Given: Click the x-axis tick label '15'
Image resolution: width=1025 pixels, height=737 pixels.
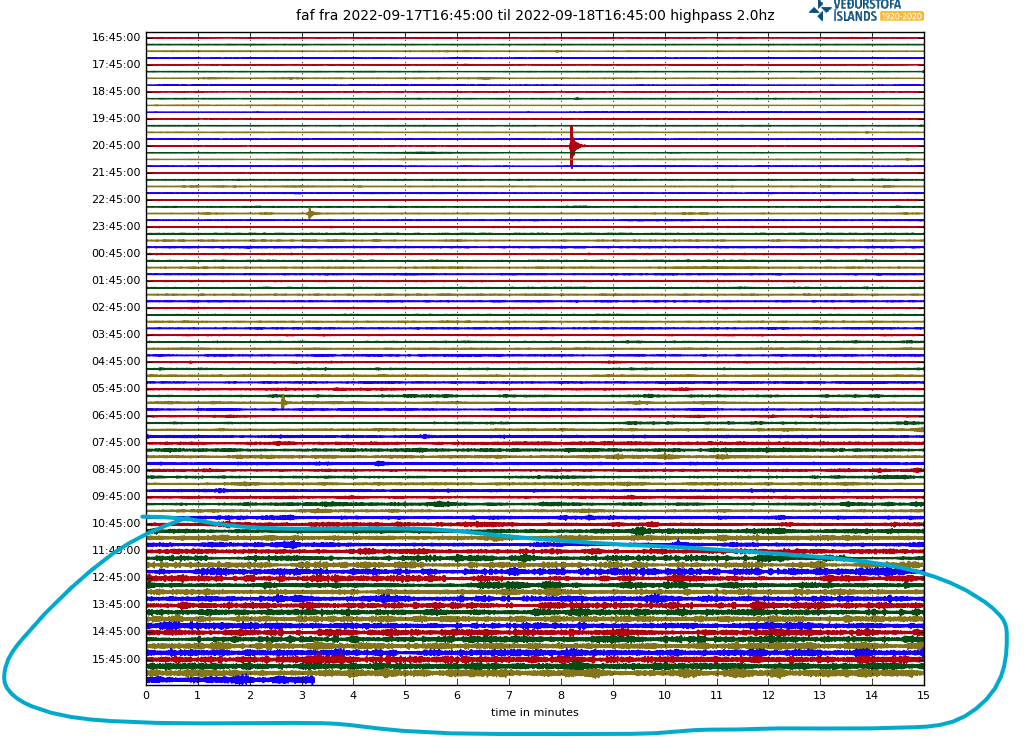Looking at the screenshot, I should (923, 695).
